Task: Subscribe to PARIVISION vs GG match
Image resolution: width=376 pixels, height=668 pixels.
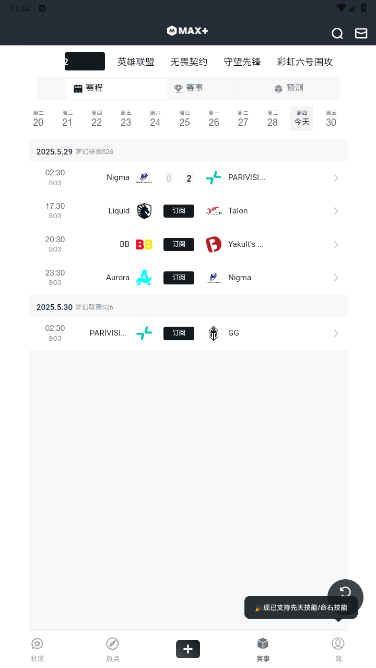Action: tap(179, 333)
